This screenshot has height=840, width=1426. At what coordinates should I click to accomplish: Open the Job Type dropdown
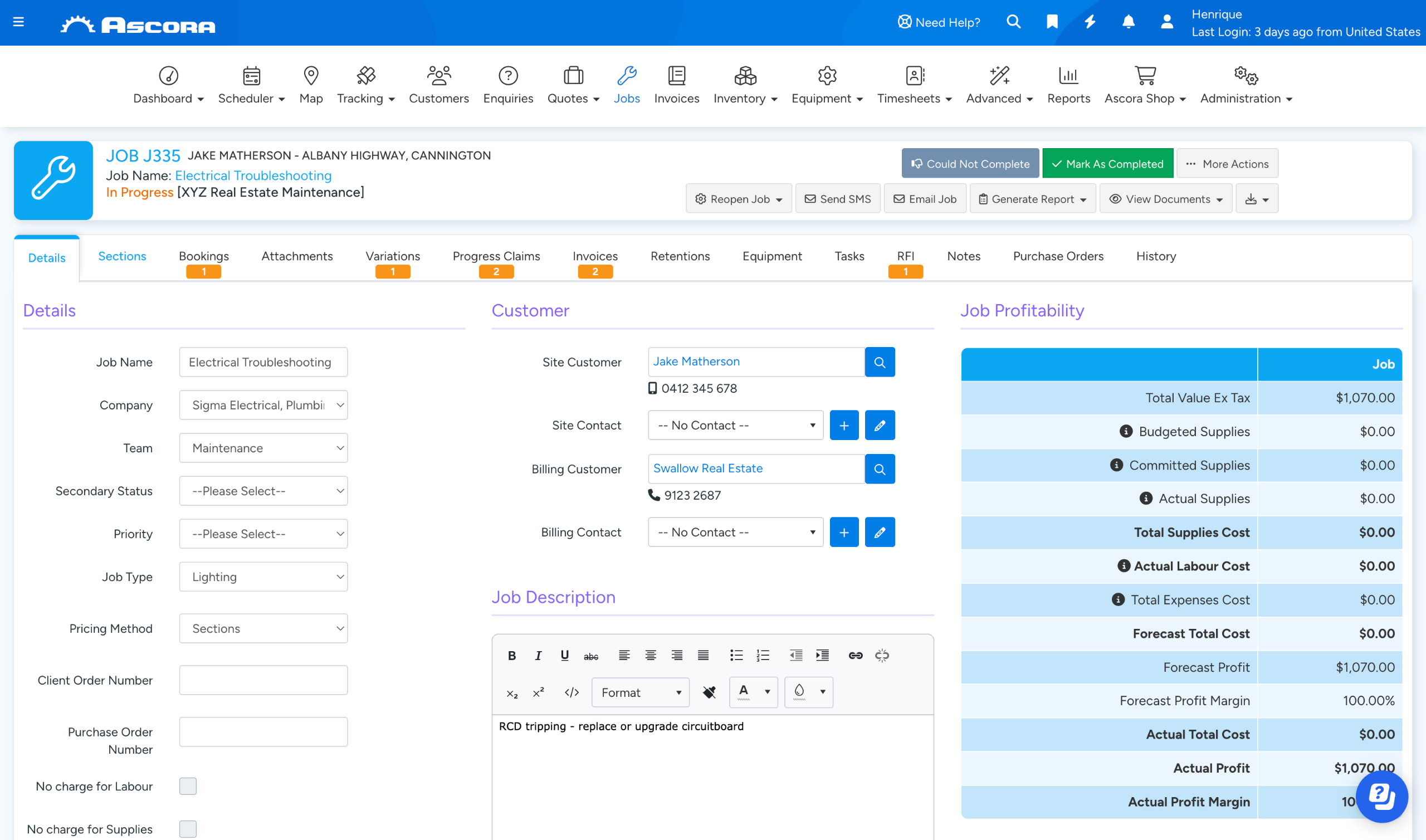point(263,577)
